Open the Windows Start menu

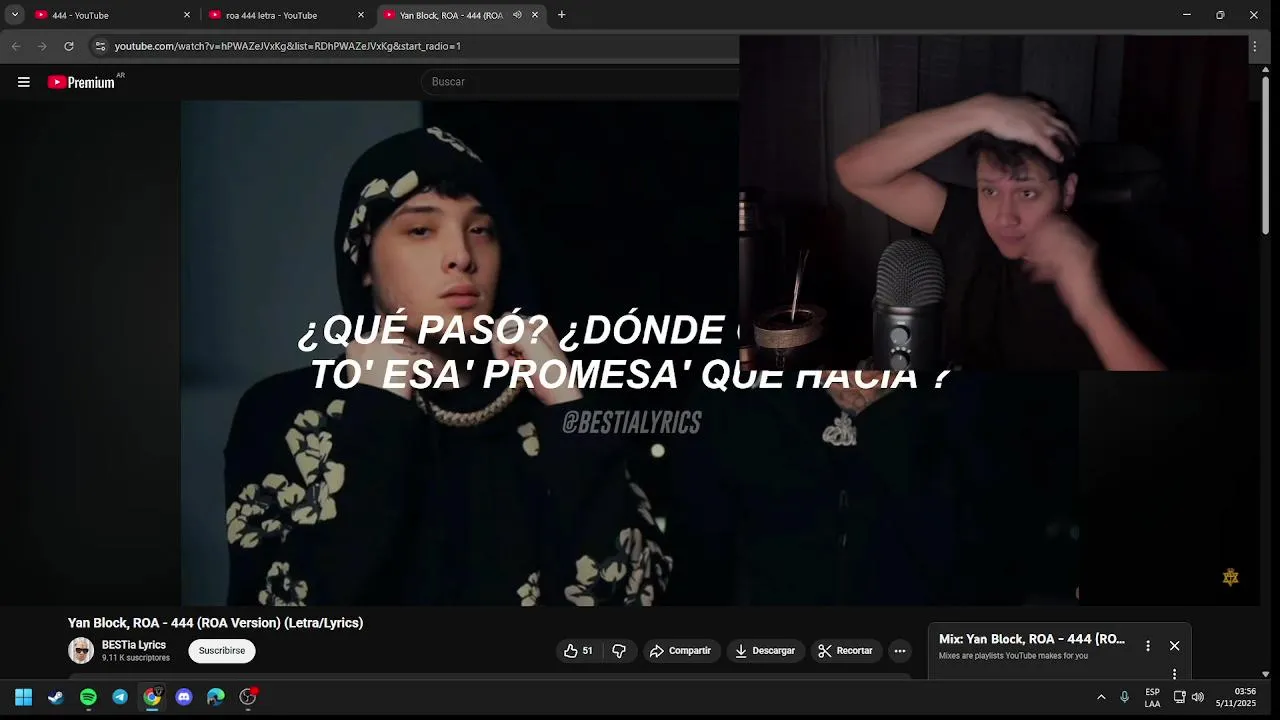pos(24,697)
